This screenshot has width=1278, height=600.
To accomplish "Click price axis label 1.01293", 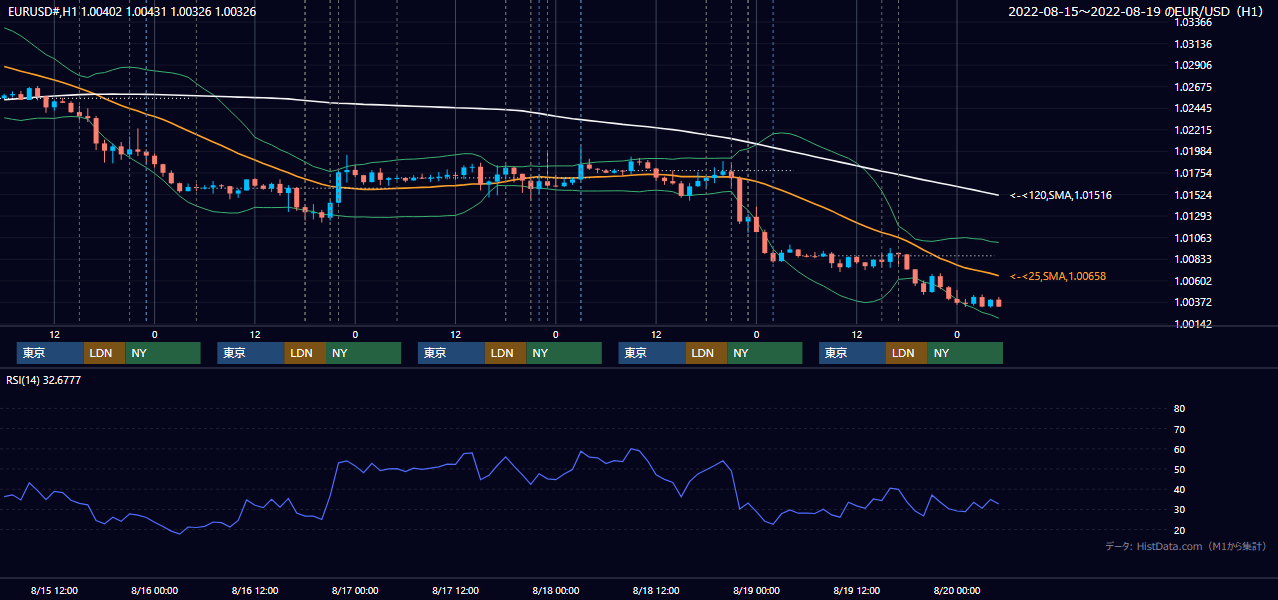I will (x=1193, y=216).
